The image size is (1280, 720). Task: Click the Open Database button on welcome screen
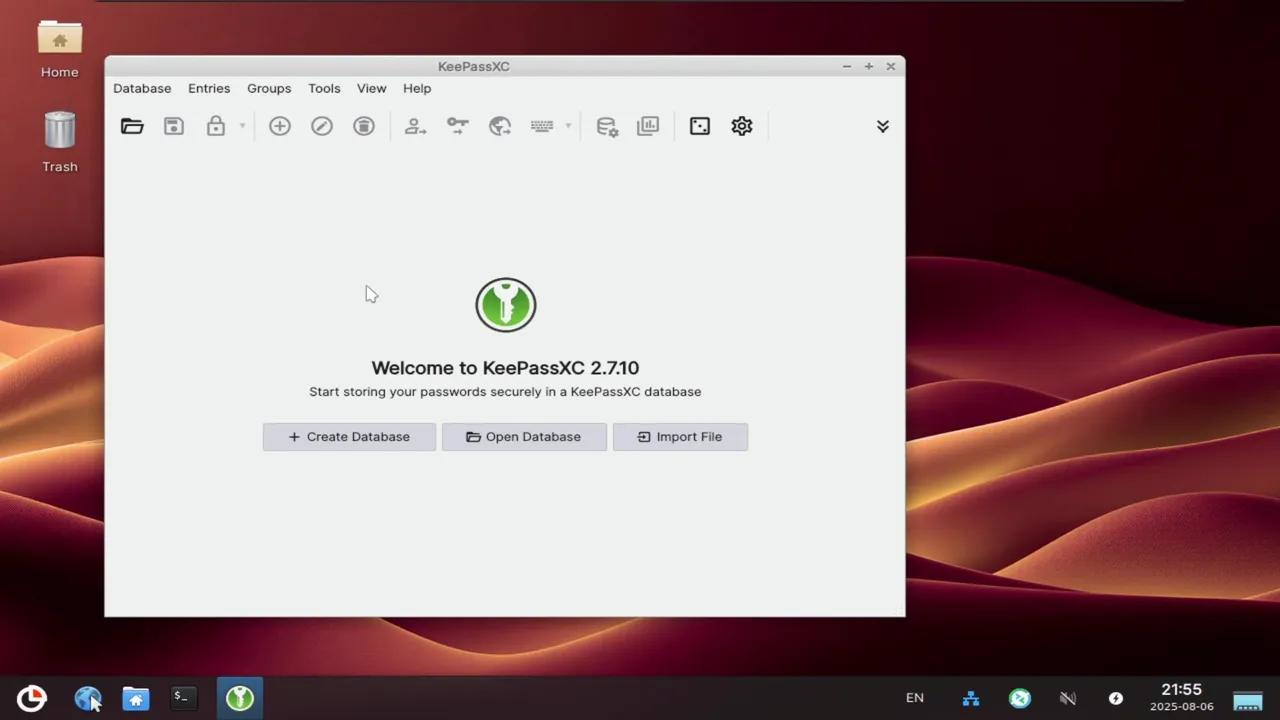click(x=524, y=437)
